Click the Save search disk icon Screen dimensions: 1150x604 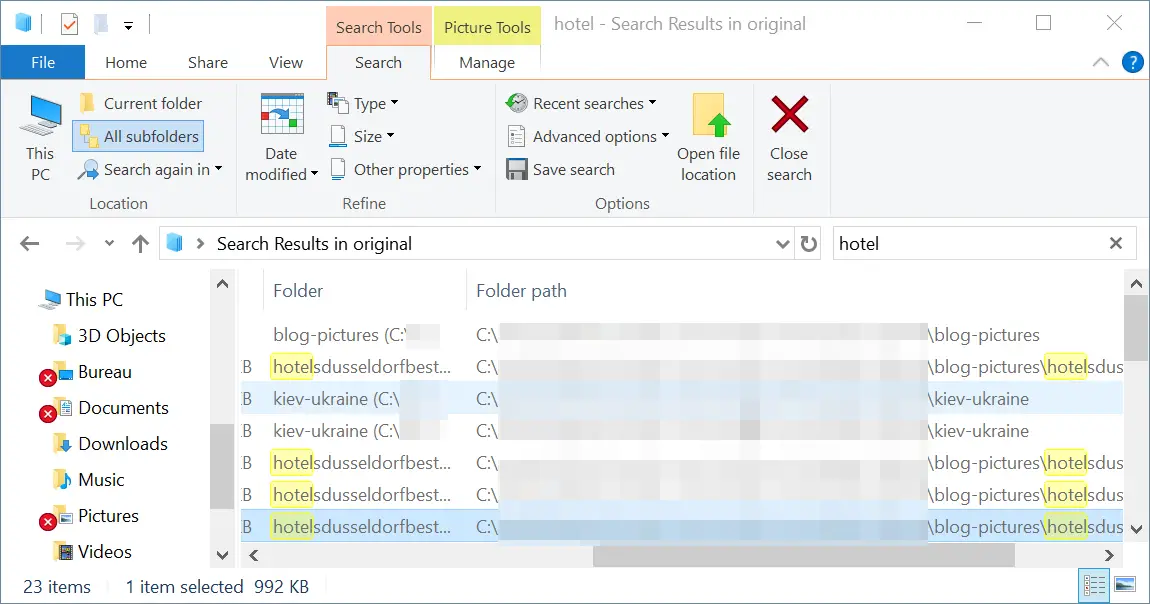coord(516,170)
